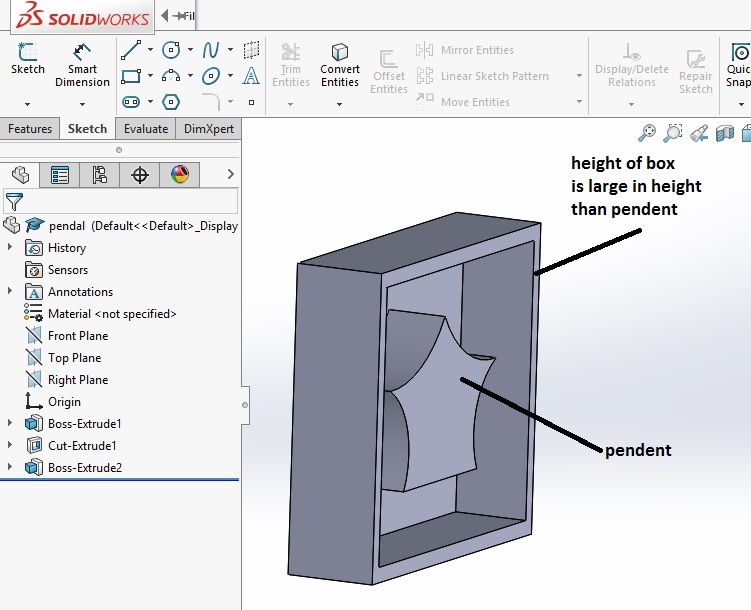Open Sketch button dropdown arrow
Viewport: 751px width, 610px height.
point(27,104)
